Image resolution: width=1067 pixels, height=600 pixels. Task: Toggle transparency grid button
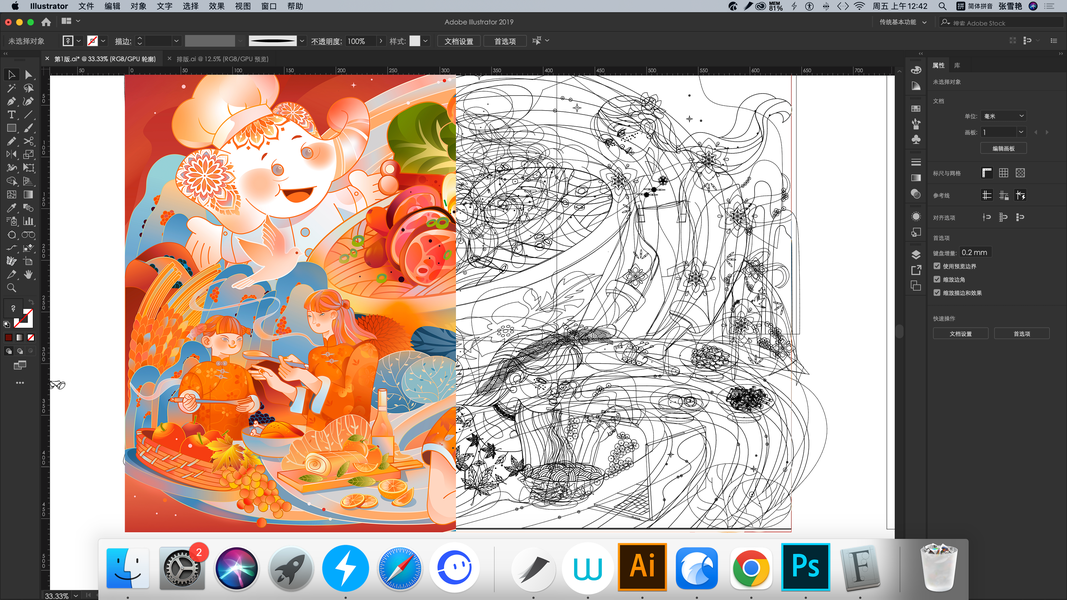pos(1020,173)
